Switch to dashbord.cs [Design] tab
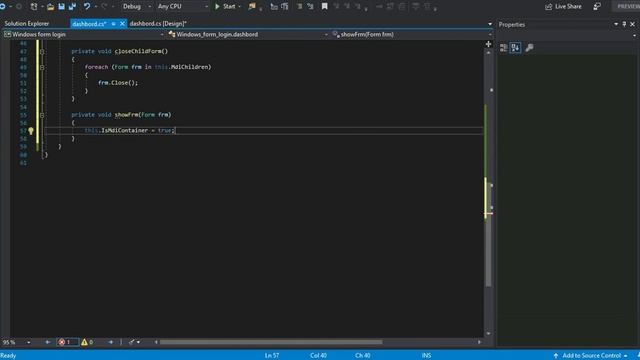640x360 pixels. 158,24
